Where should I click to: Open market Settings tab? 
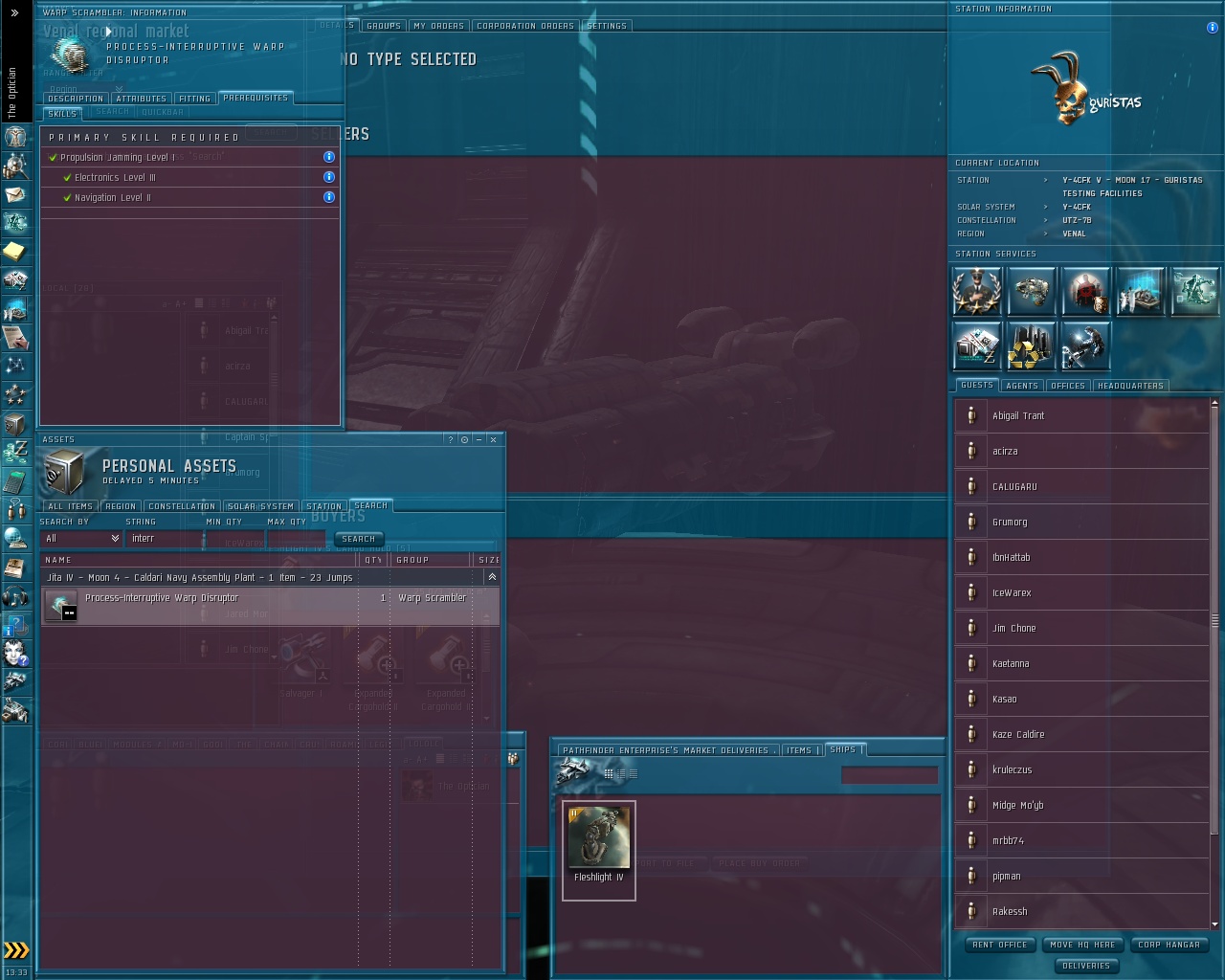click(607, 26)
